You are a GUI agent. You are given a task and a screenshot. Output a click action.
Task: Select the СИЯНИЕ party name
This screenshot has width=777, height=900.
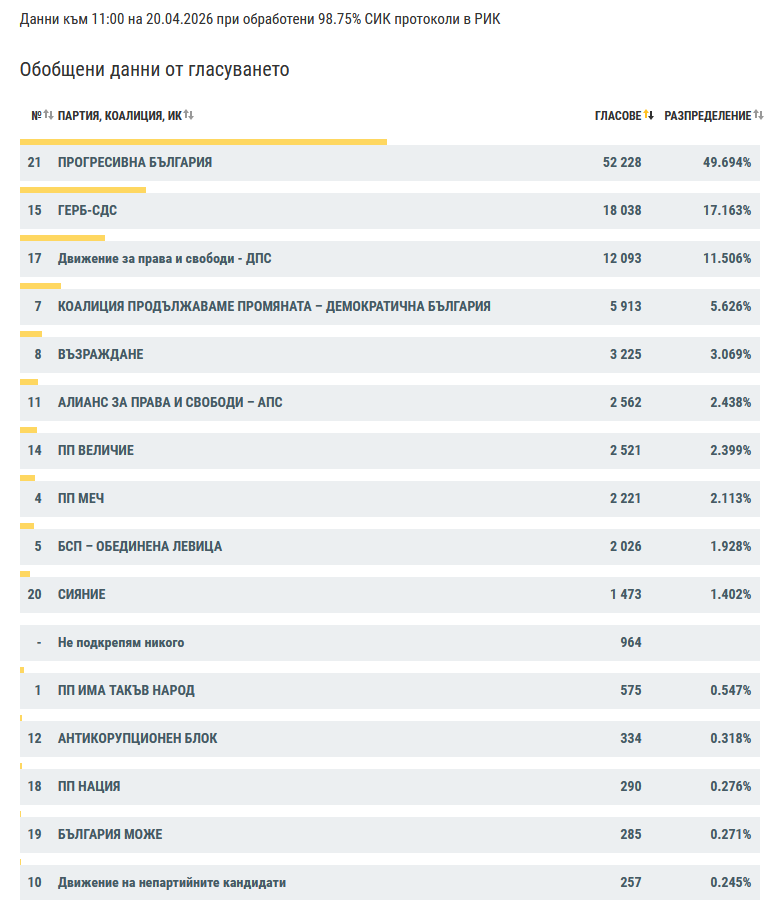(x=82, y=594)
